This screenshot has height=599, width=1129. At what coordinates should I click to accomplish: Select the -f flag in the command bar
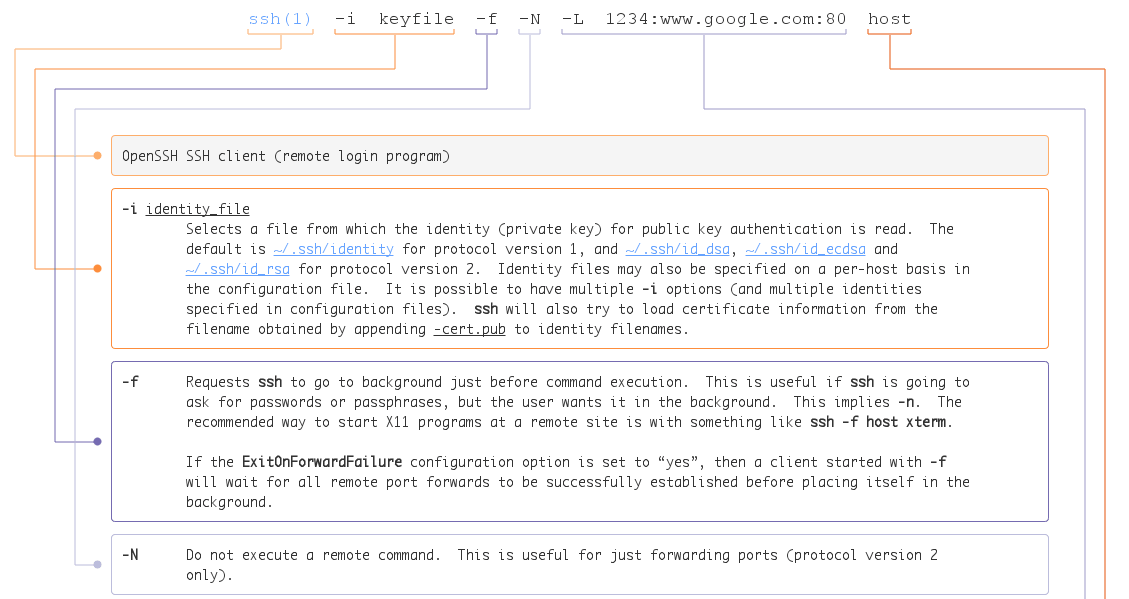tap(486, 18)
